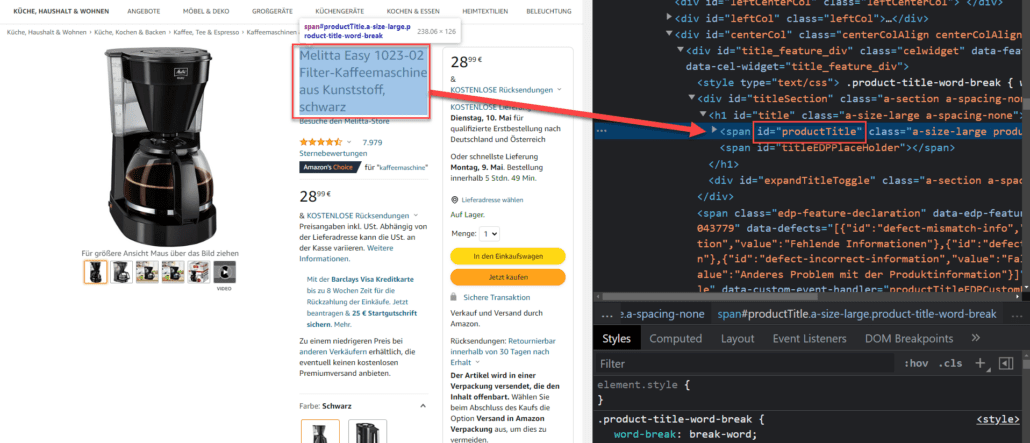The width and height of the screenshot is (1030, 443).
Task: Switch to the DOM Breakpoints tab
Action: [908, 338]
